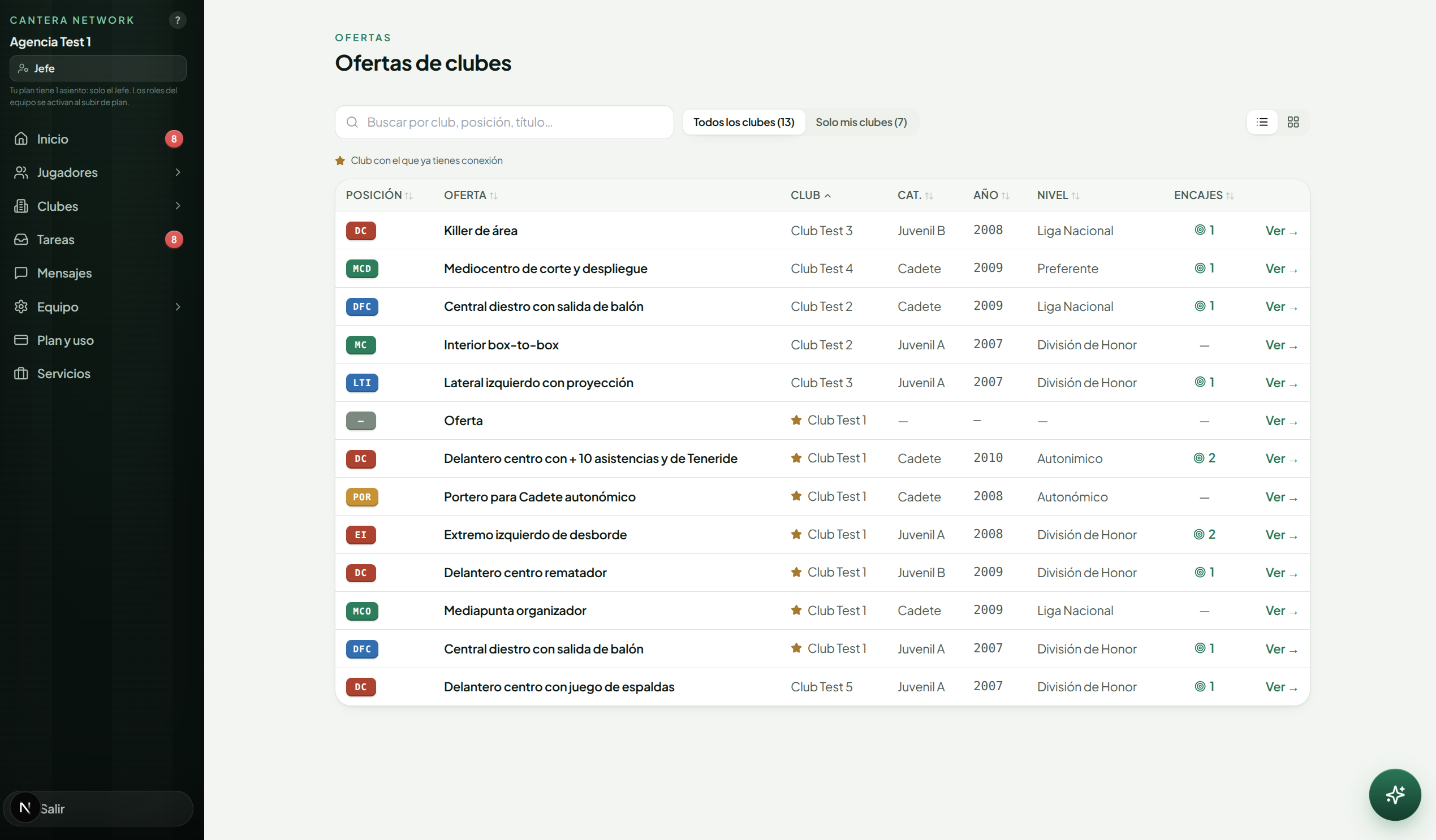Click the Servicios briefcase icon
This screenshot has height=840, width=1436.
click(21, 374)
